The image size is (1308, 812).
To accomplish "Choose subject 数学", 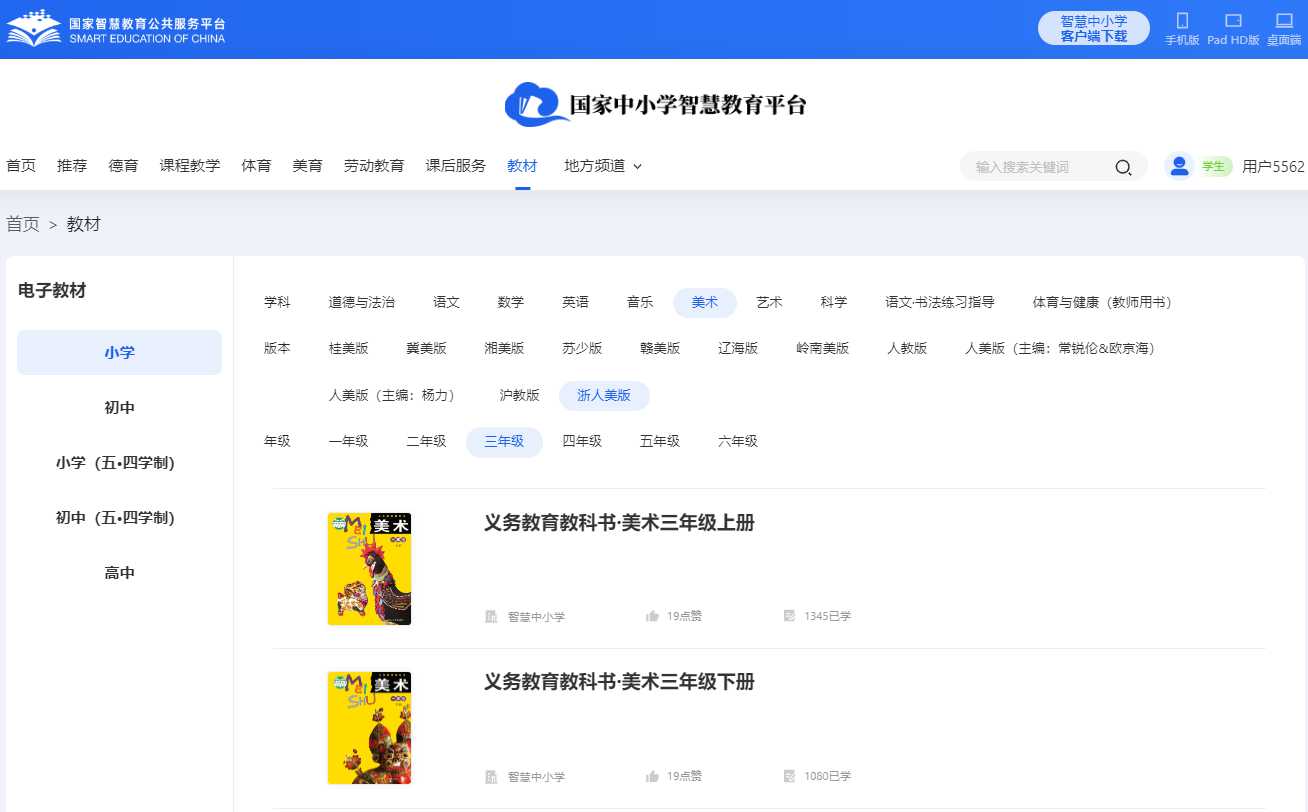I will [510, 302].
